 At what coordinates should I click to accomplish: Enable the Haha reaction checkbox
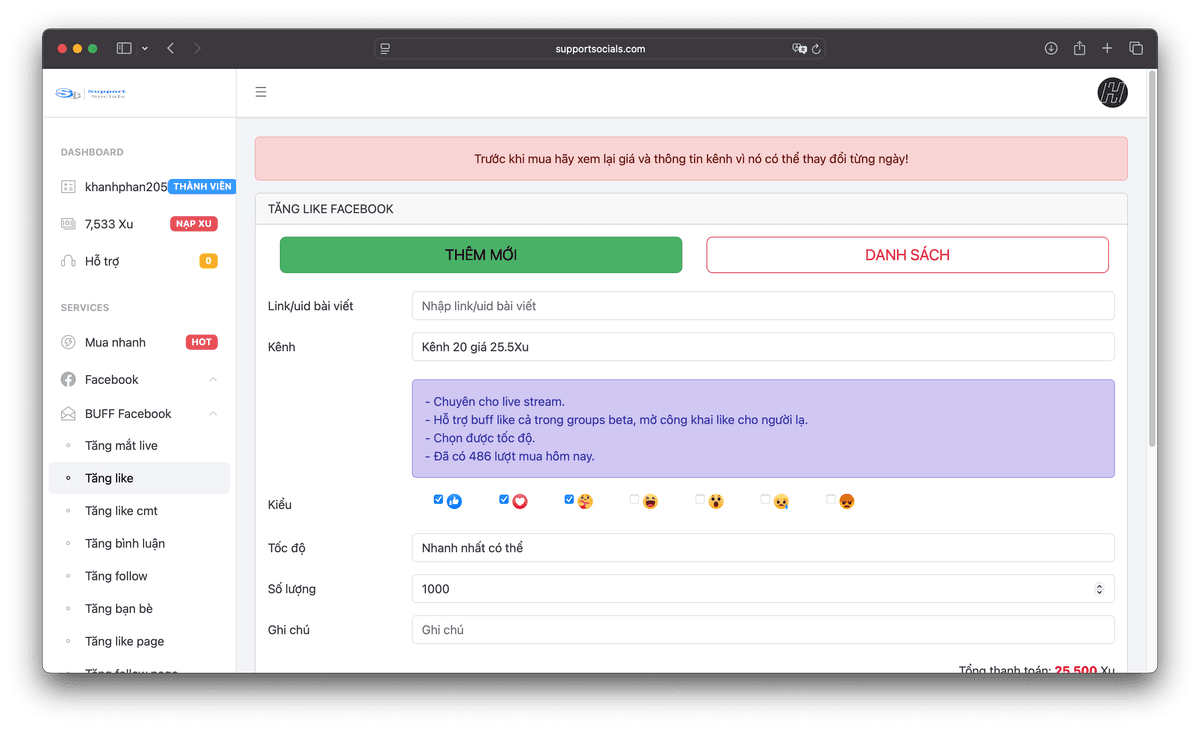(x=634, y=500)
